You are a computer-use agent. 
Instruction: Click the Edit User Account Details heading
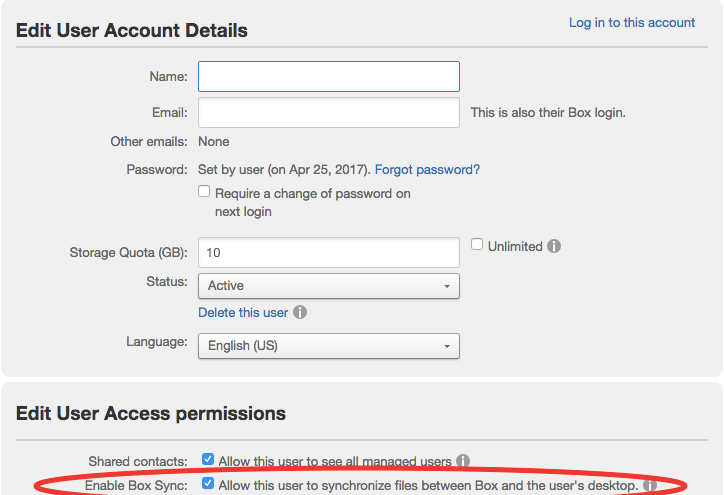pyautogui.click(x=132, y=30)
